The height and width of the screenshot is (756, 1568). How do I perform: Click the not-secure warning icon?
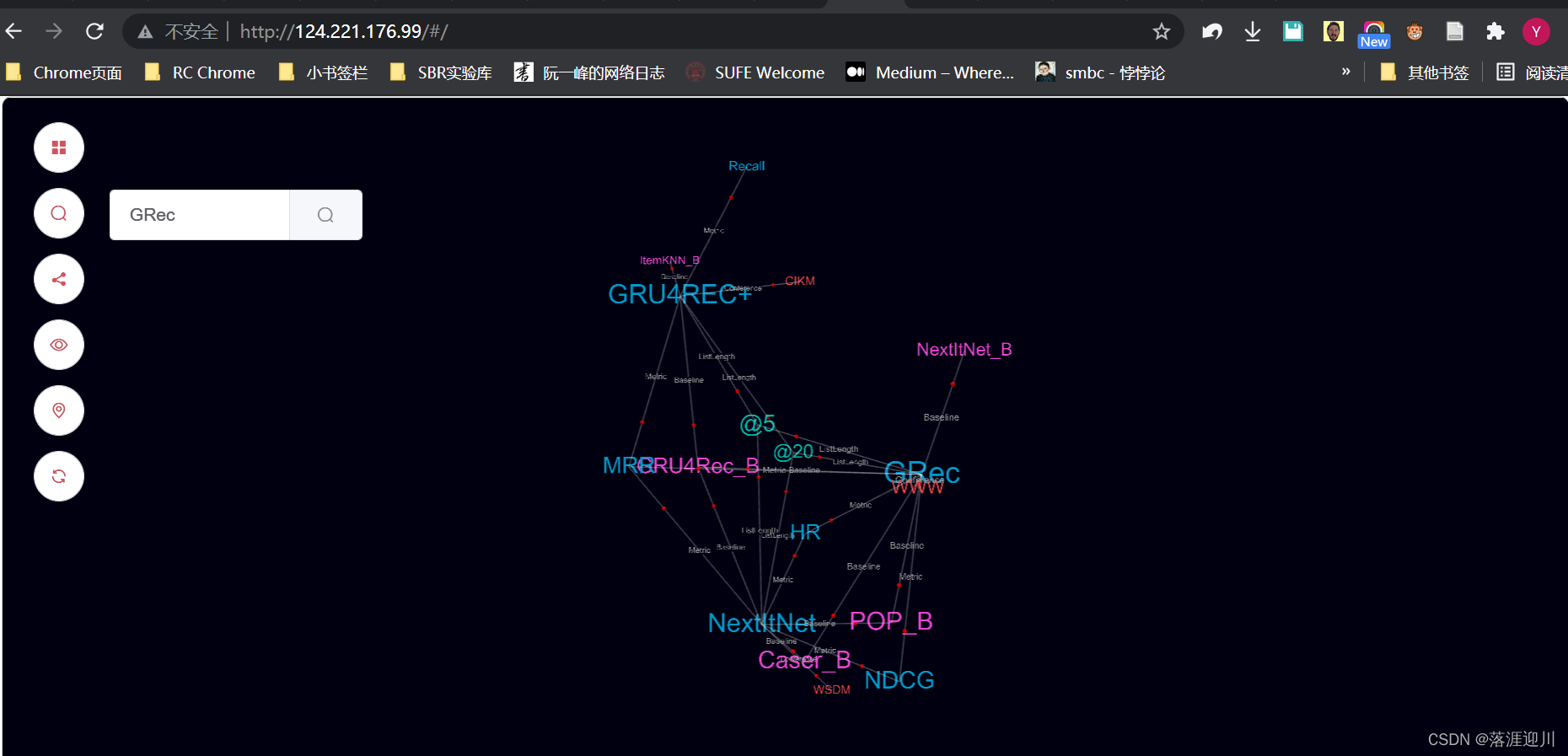145,32
